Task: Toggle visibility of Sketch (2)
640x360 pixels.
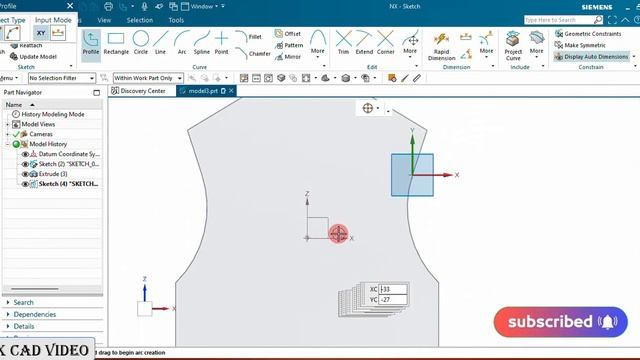Action: point(25,164)
